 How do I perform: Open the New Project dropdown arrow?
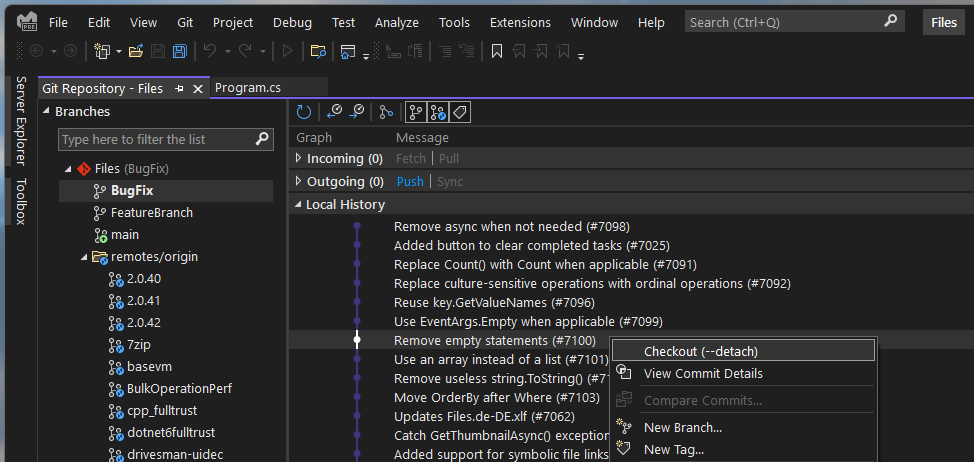tap(118, 52)
